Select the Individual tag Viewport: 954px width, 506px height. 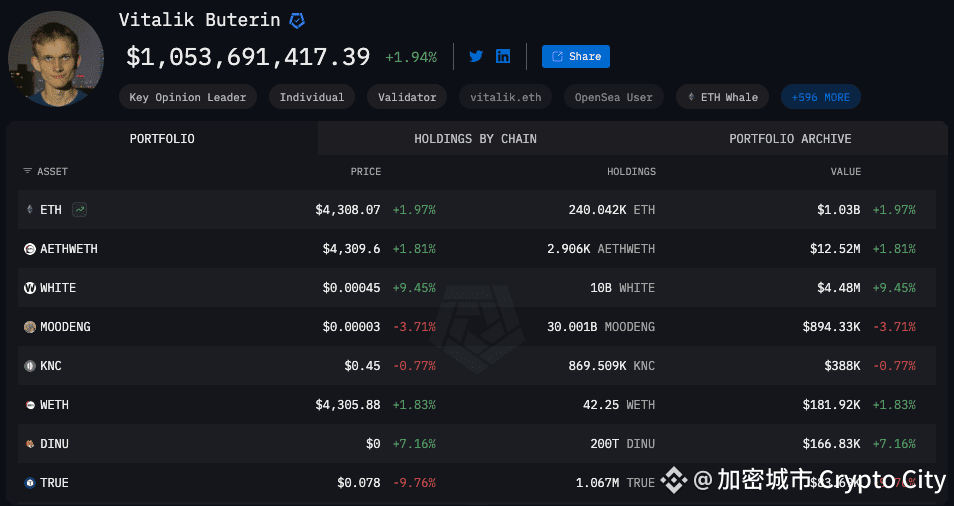[312, 97]
